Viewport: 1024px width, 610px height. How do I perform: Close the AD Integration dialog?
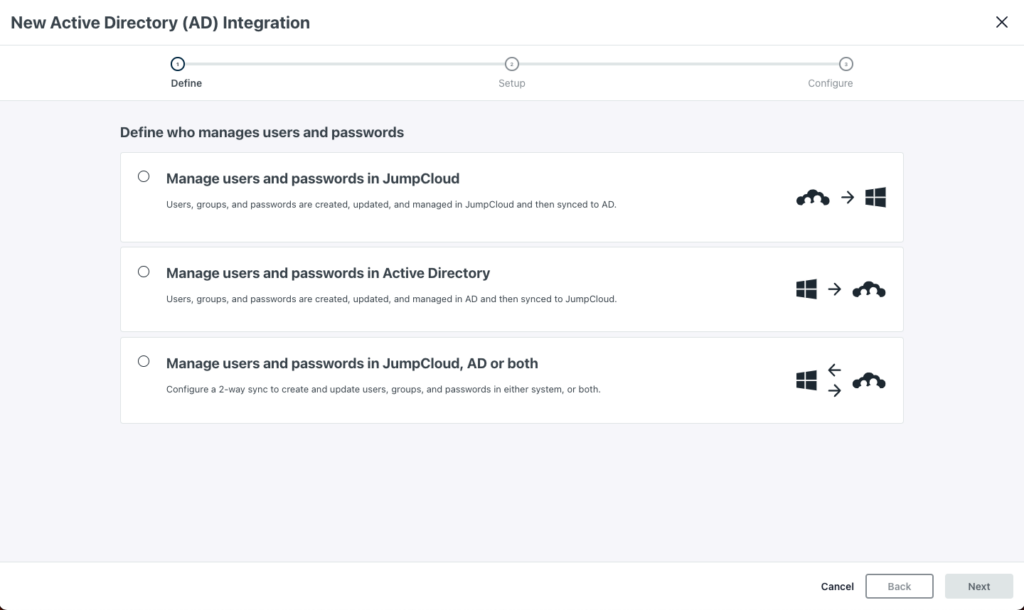[x=1002, y=22]
